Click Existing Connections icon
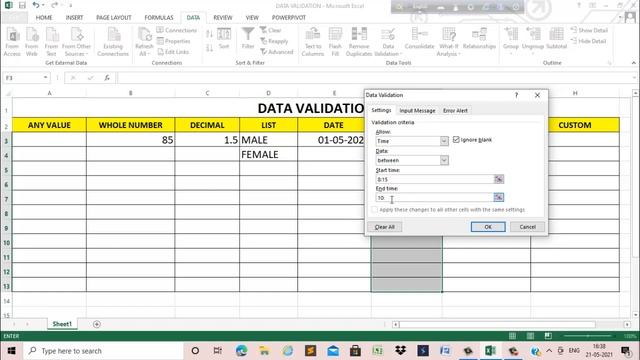 (x=113, y=42)
